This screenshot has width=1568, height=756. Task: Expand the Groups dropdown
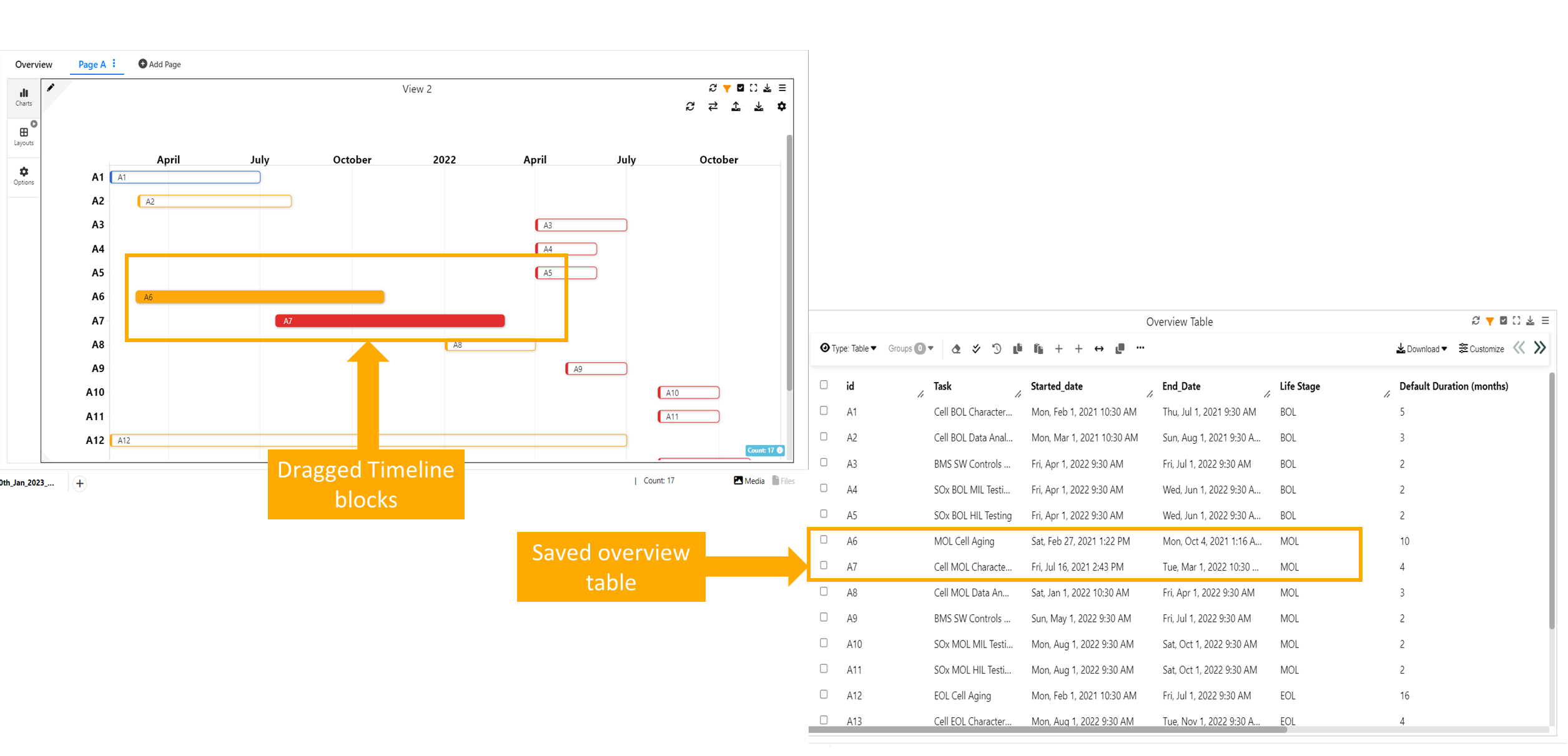(x=910, y=348)
